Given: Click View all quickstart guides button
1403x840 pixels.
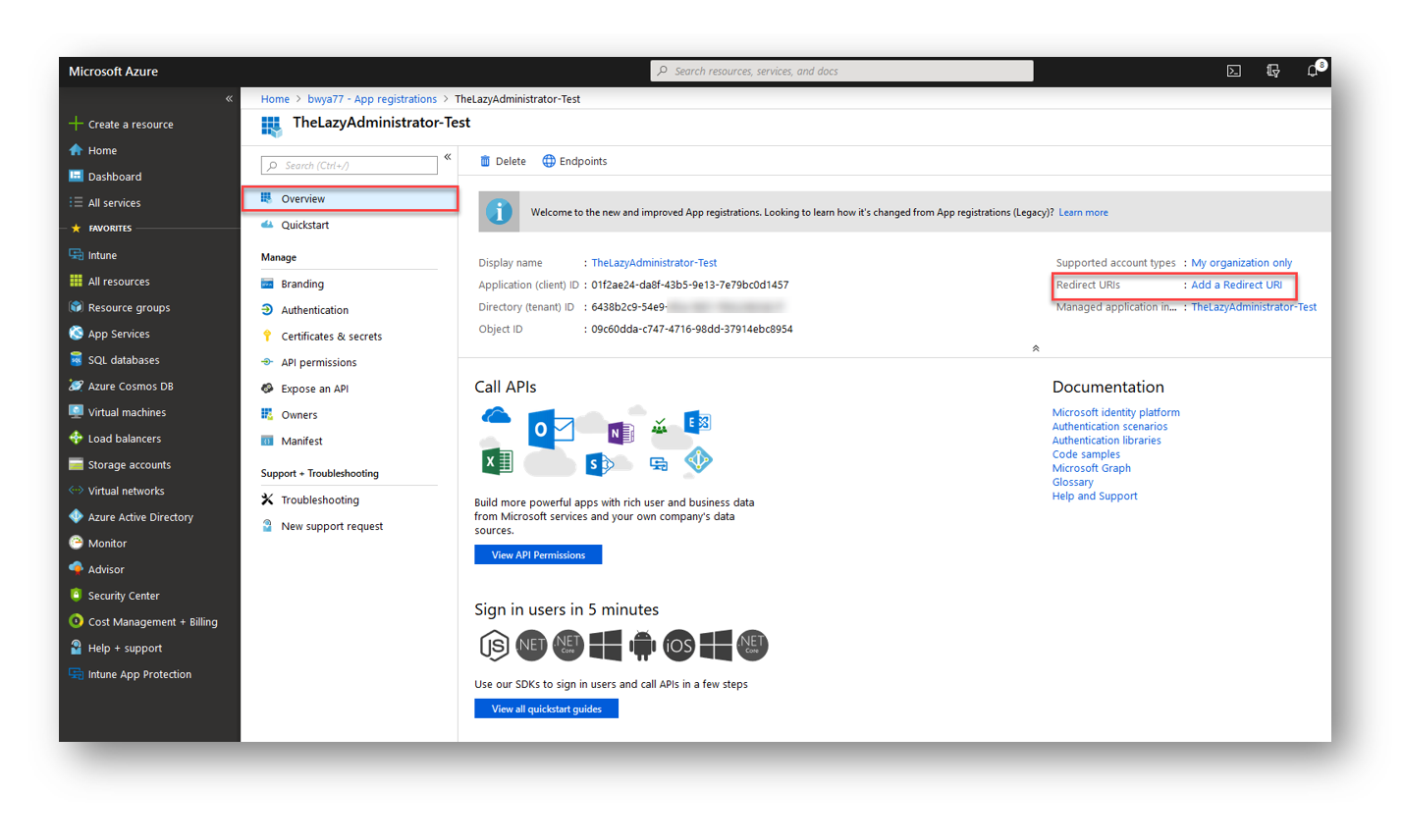Looking at the screenshot, I should tap(546, 709).
